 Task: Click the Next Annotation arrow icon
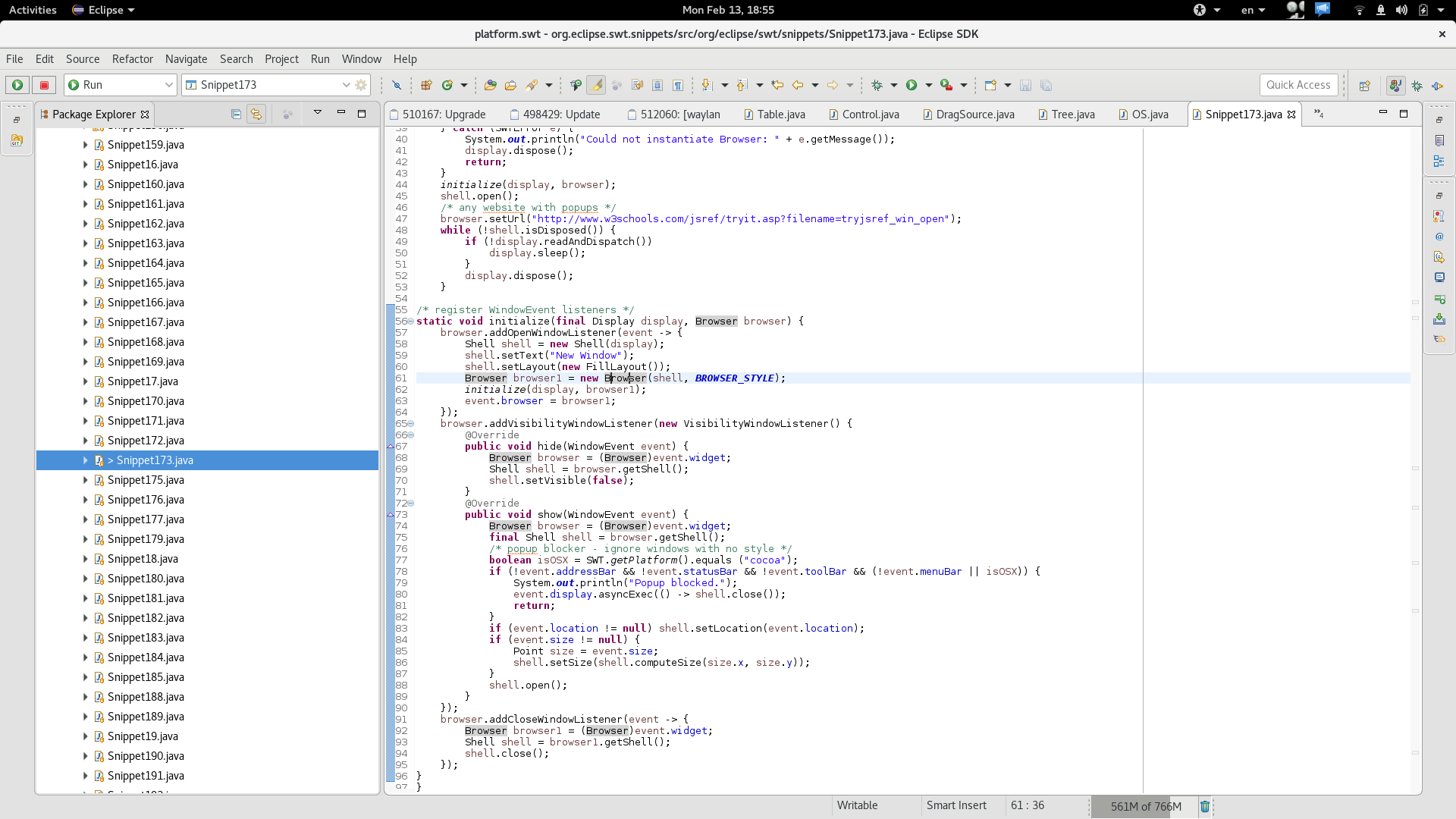pyautogui.click(x=707, y=85)
